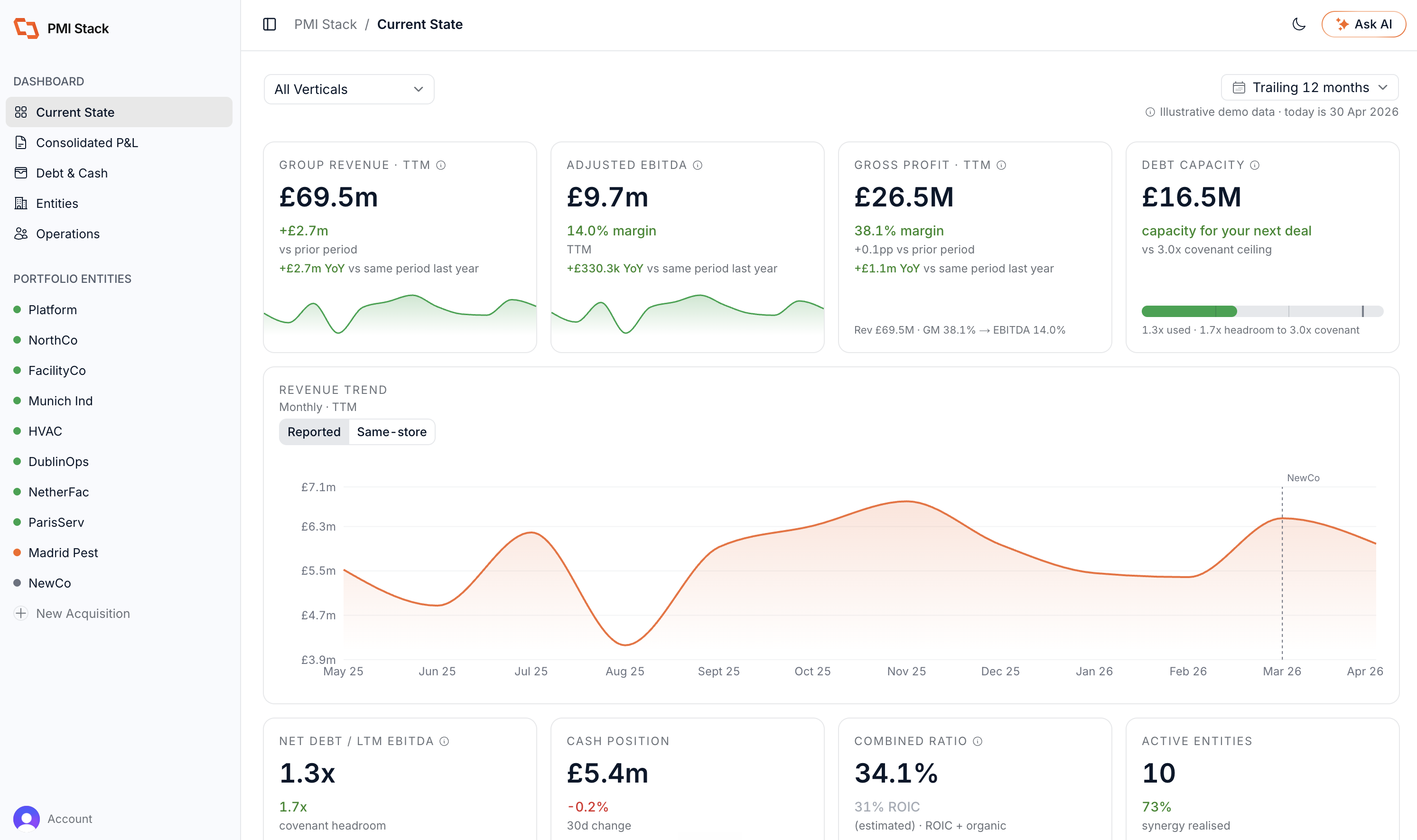
Task: Click the £69.5m group revenue value
Action: click(328, 197)
